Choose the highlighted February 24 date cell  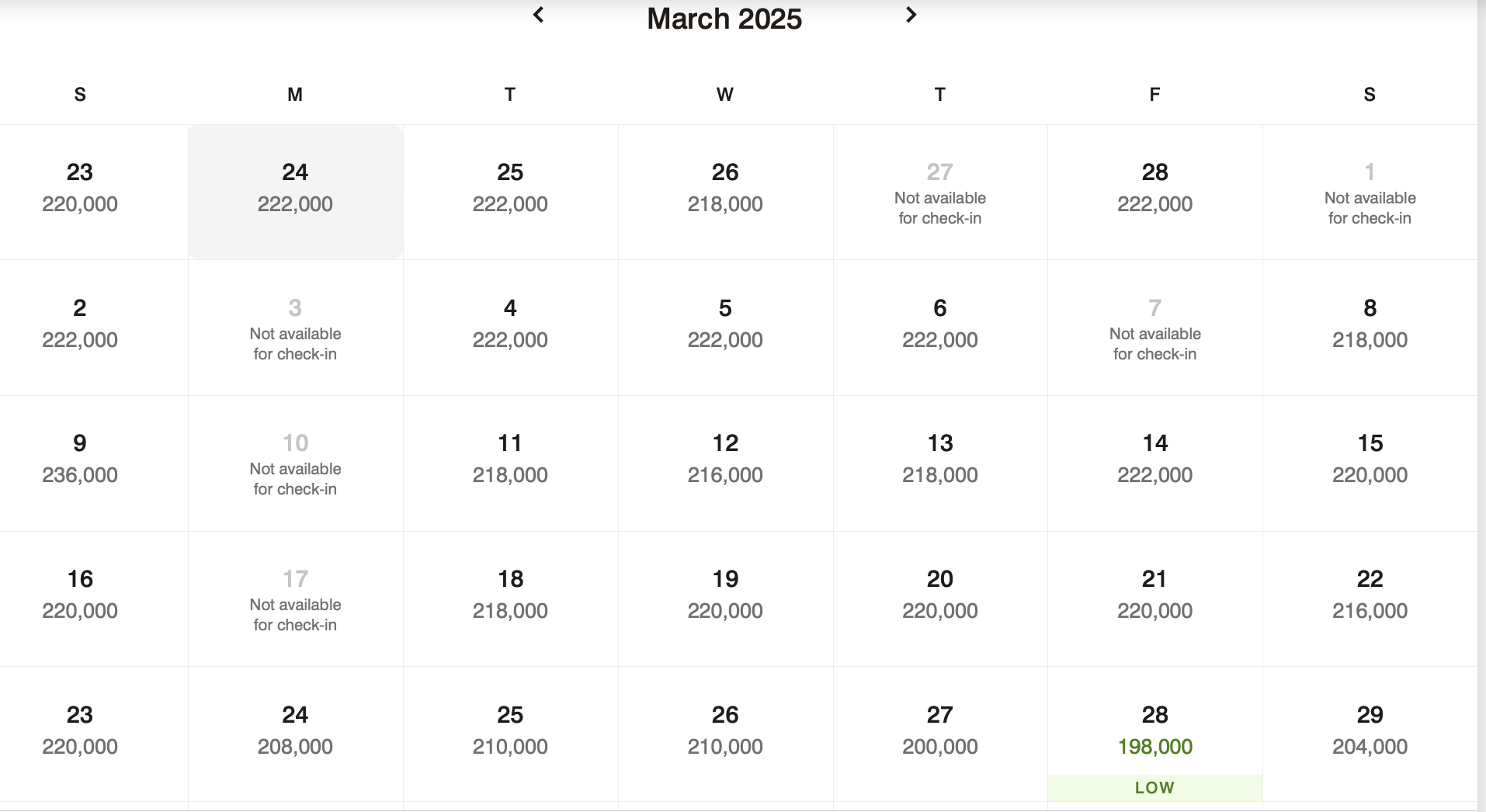[295, 191]
